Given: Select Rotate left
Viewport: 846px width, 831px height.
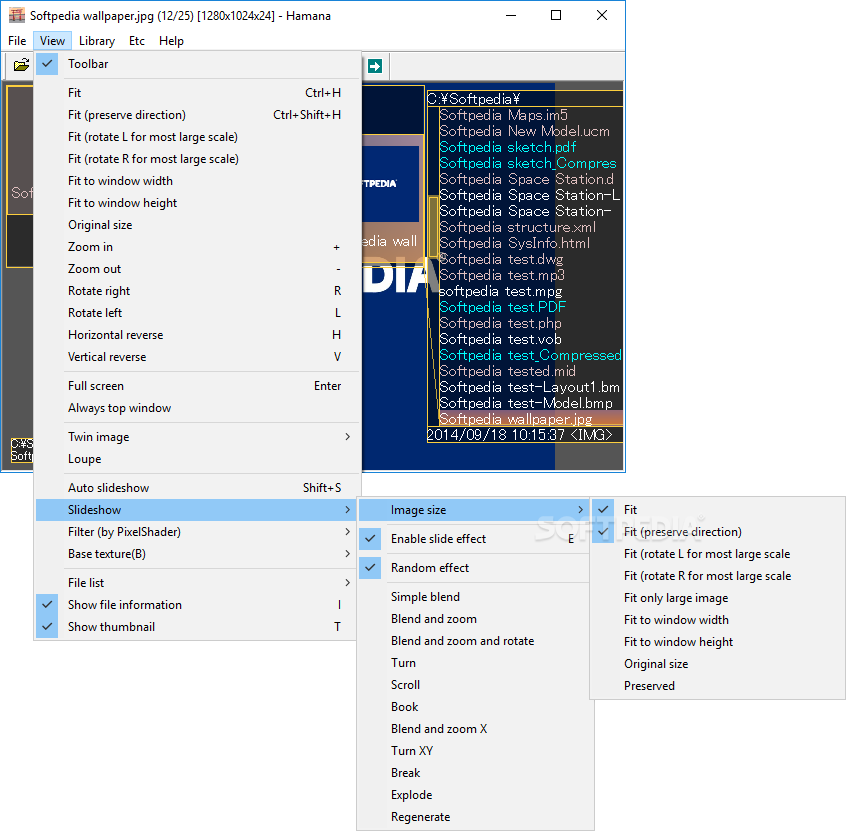Looking at the screenshot, I should 197,313.
